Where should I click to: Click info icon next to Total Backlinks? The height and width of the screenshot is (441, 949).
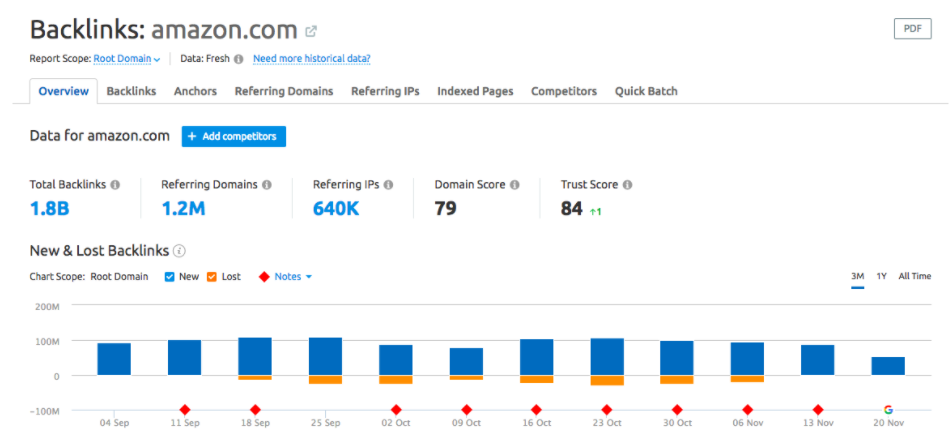(115, 185)
